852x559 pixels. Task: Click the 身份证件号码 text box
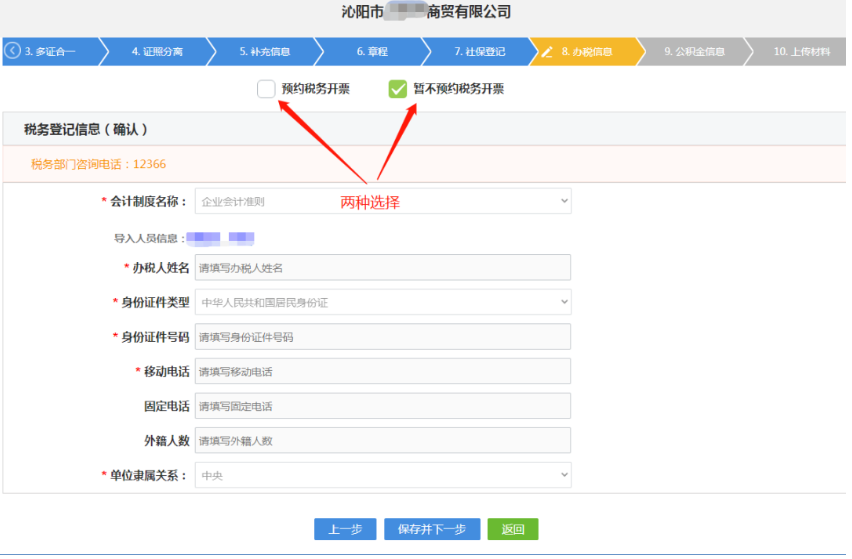click(382, 337)
